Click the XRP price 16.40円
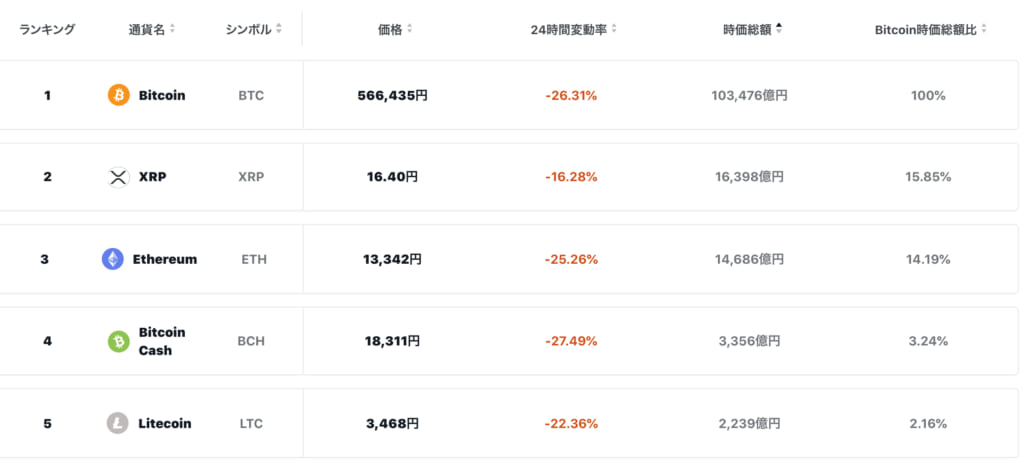Screen dimensions: 1024x460 (x=392, y=177)
